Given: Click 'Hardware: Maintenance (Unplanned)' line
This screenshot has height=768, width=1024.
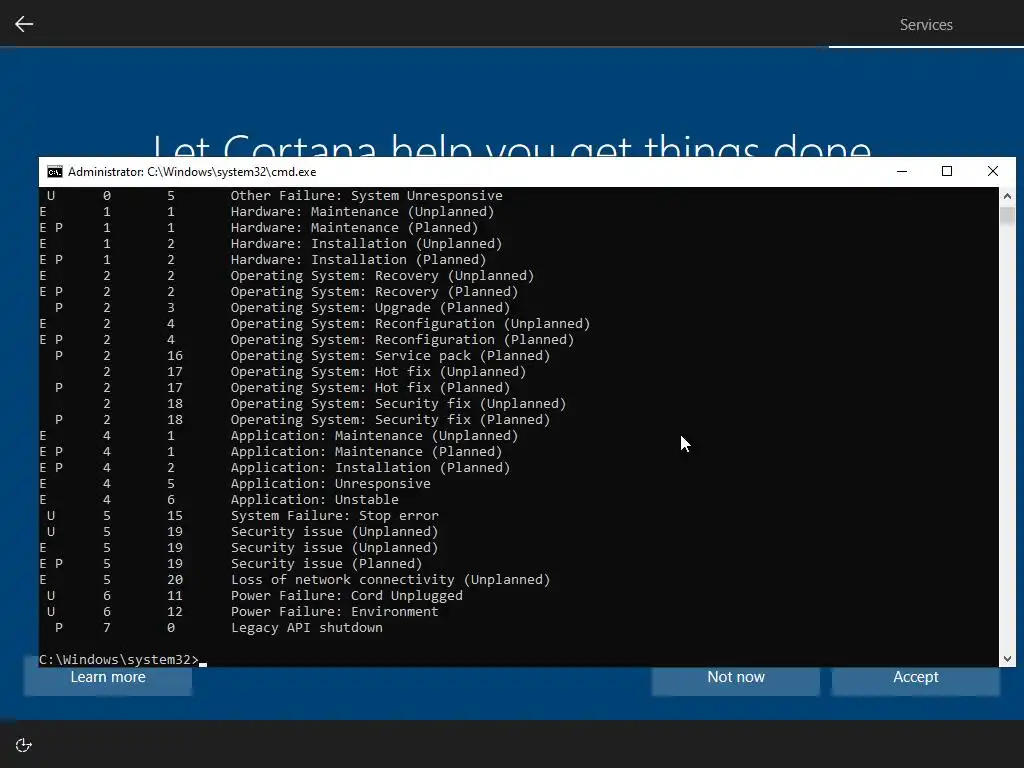Looking at the screenshot, I should 362,212.
